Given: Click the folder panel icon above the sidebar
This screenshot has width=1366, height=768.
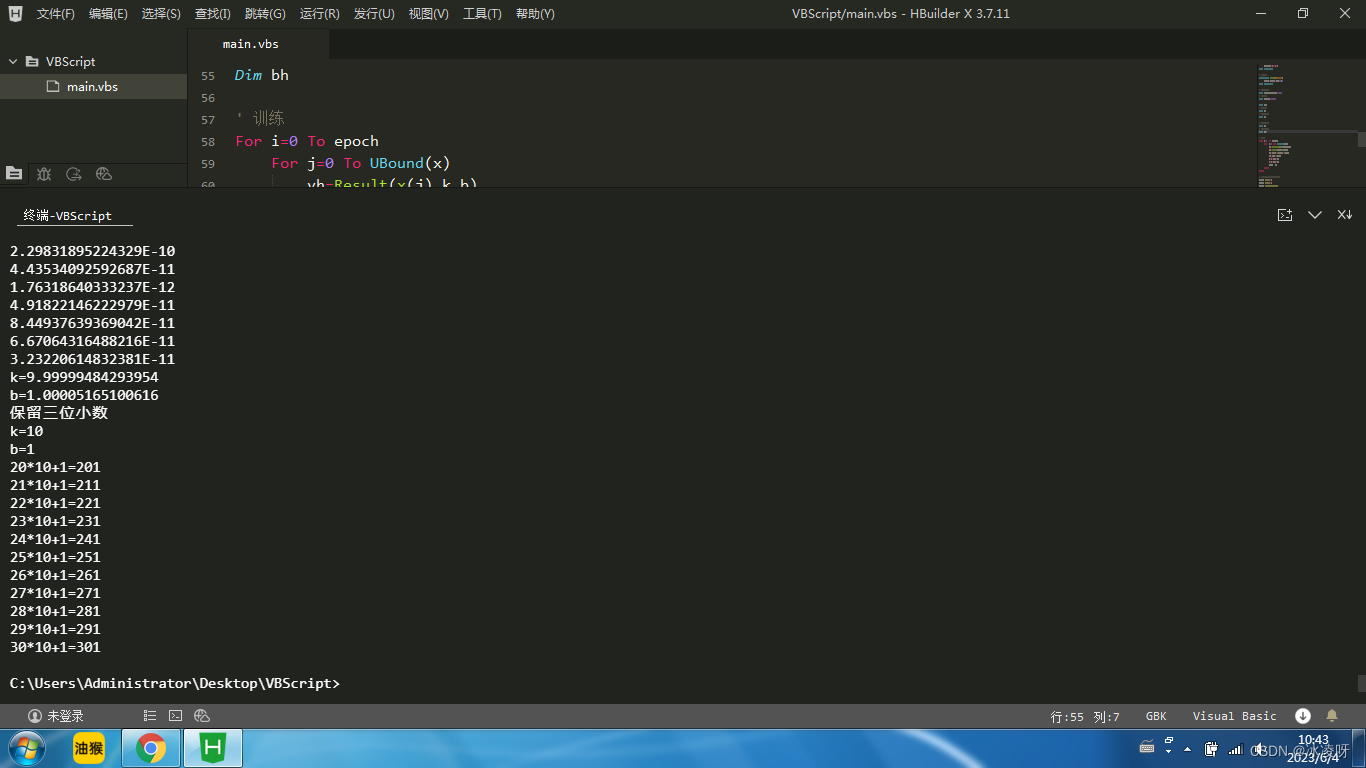Looking at the screenshot, I should point(14,174).
